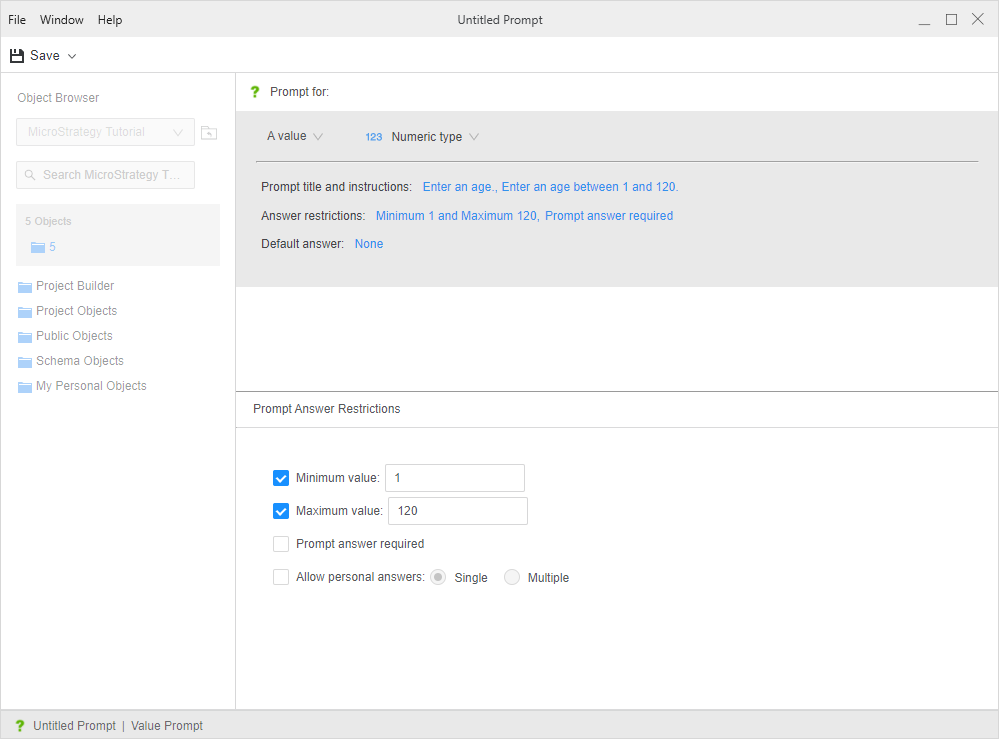Click the Save floppy disk icon
The image size is (999, 739).
pyautogui.click(x=17, y=56)
